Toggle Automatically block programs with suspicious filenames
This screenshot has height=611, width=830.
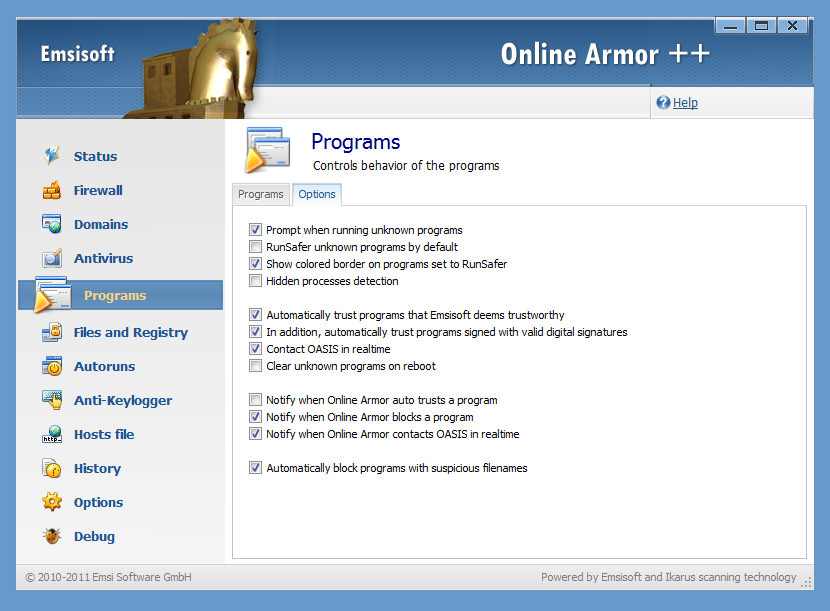[255, 468]
